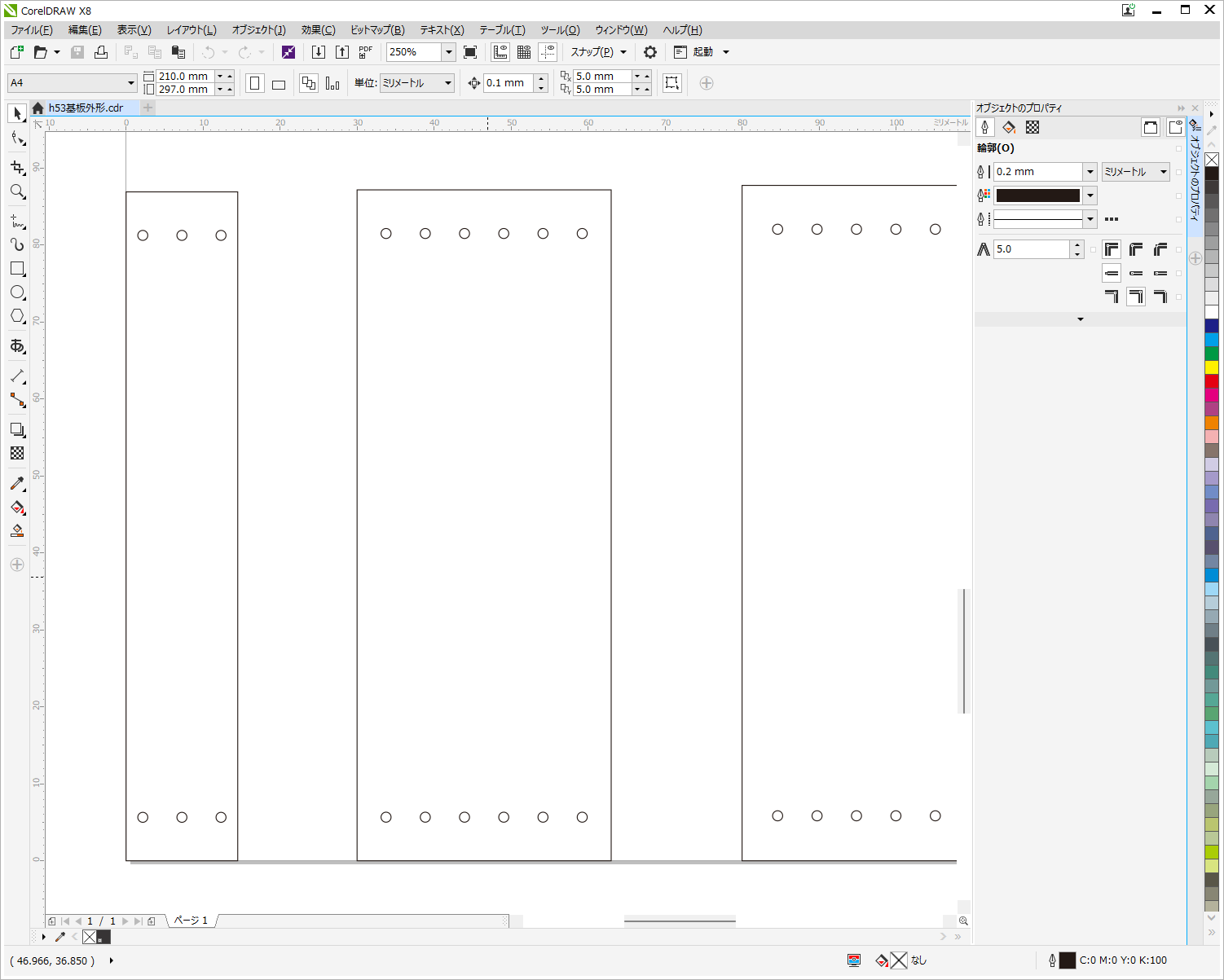Screen dimensions: 1224x980
Task: Select bevel corner style
Action: pyautogui.click(x=1160, y=249)
